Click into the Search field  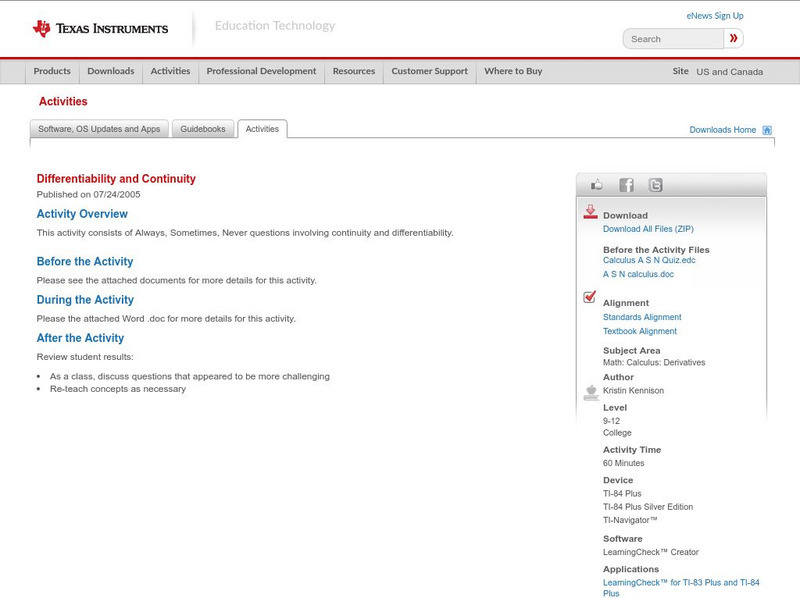[673, 39]
